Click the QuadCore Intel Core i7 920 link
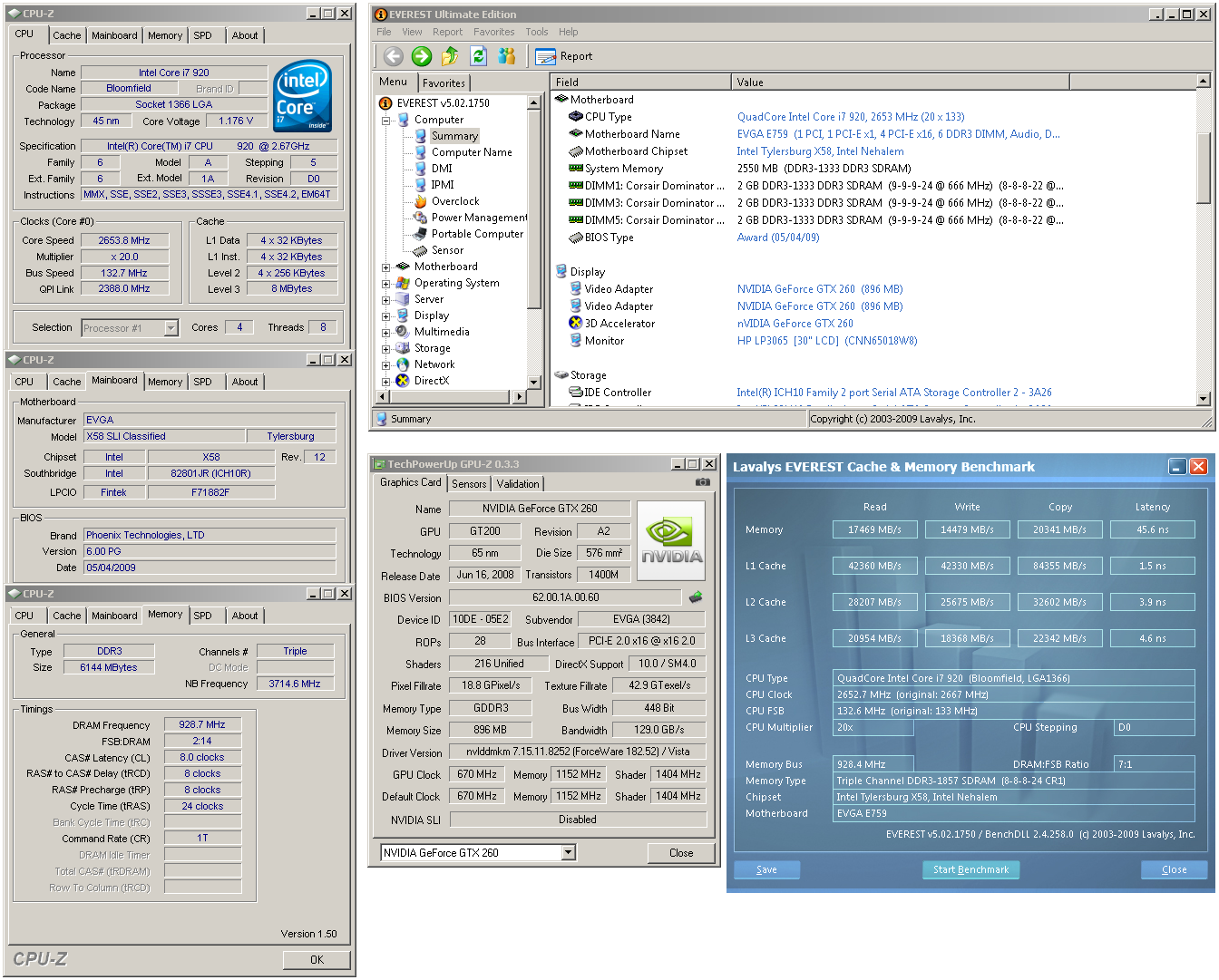The height and width of the screenshot is (980, 1219). click(x=851, y=117)
